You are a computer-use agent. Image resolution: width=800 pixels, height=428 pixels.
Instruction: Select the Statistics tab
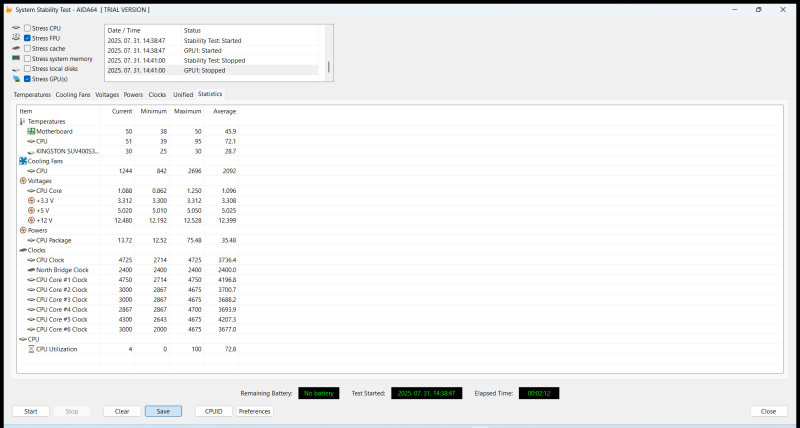(x=210, y=94)
